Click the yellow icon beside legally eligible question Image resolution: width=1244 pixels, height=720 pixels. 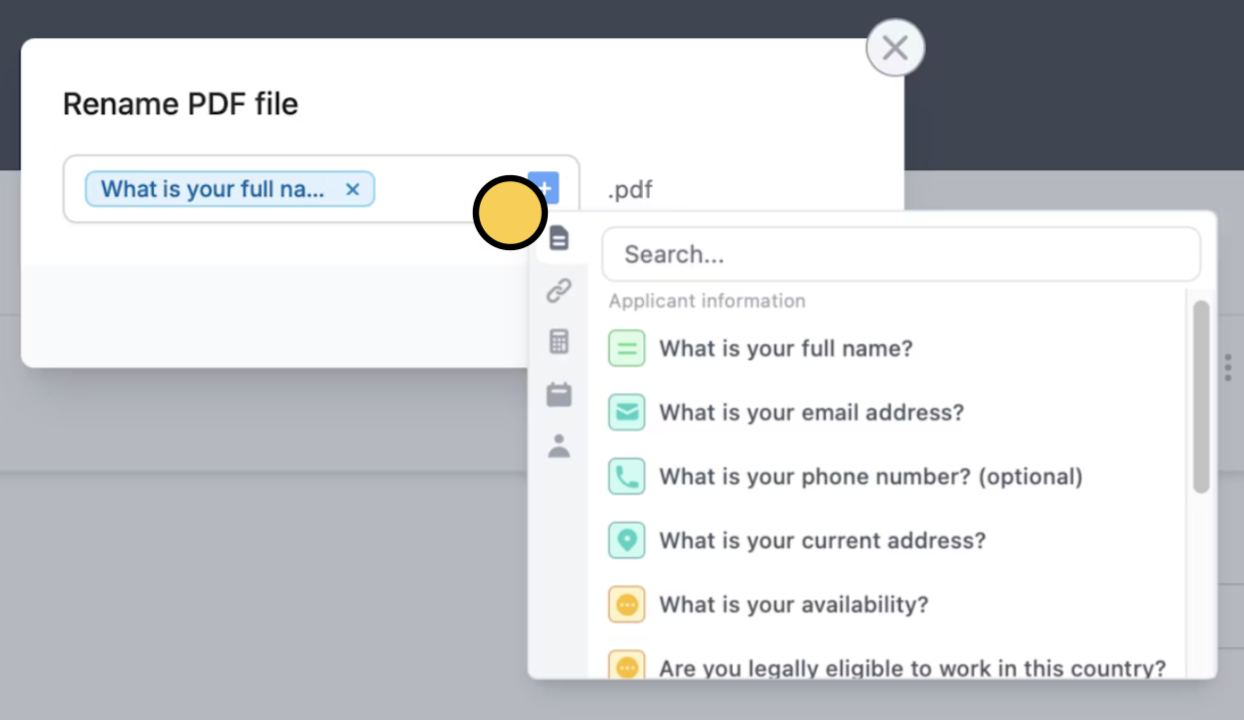pyautogui.click(x=627, y=665)
